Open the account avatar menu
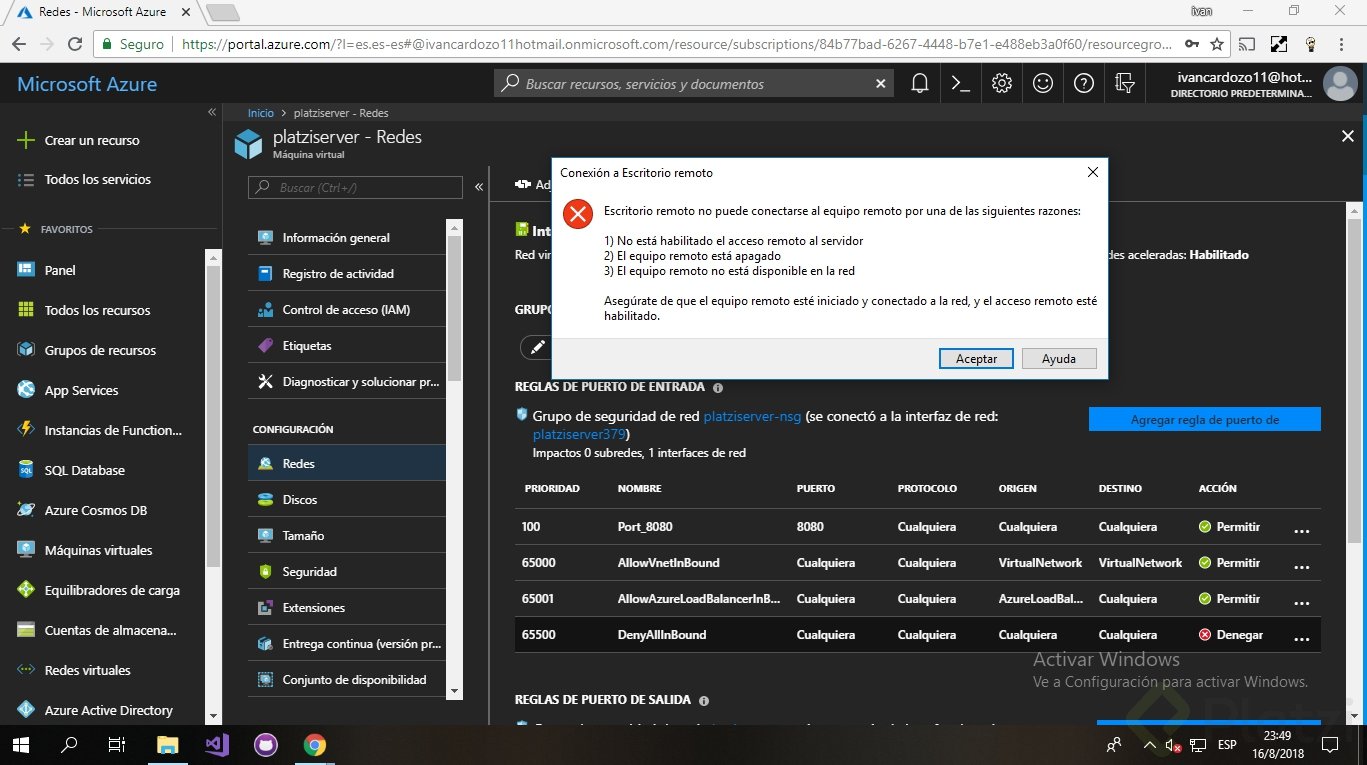1367x765 pixels. coord(1340,84)
